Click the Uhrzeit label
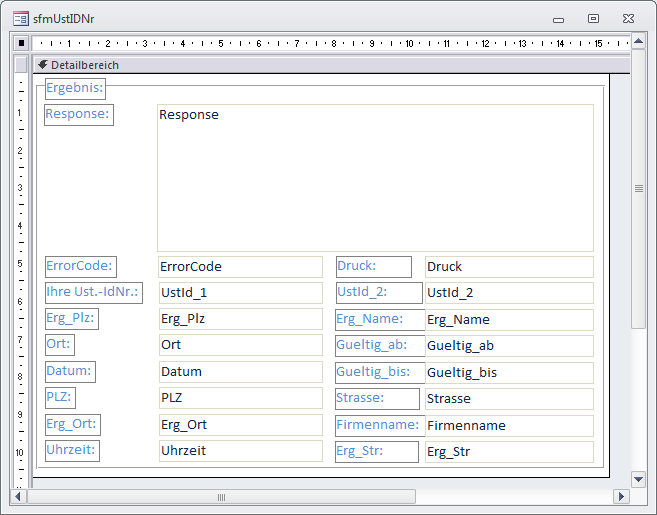657x515 pixels. pyautogui.click(x=72, y=450)
